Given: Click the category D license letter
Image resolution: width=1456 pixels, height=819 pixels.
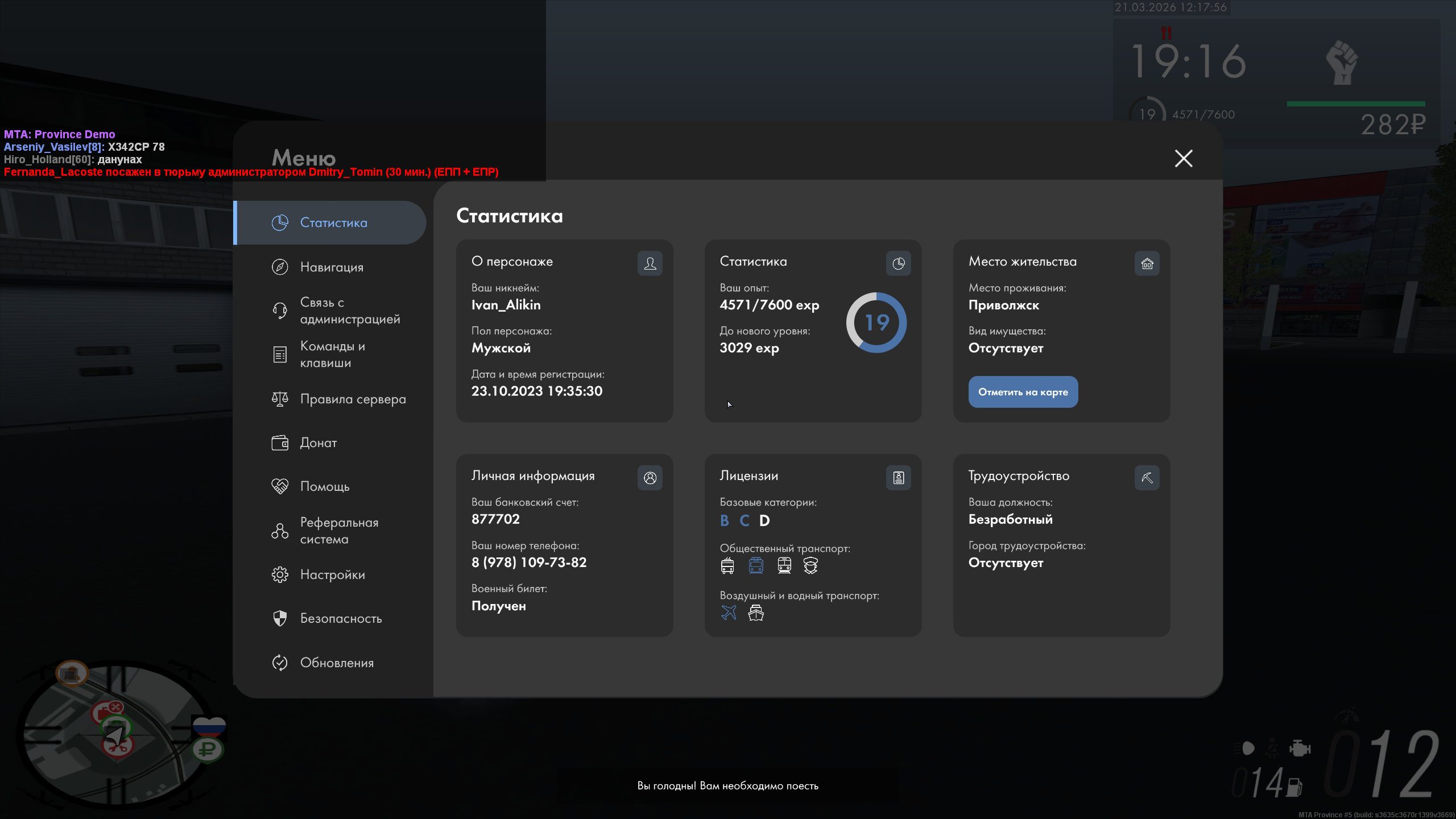Looking at the screenshot, I should click(x=764, y=520).
